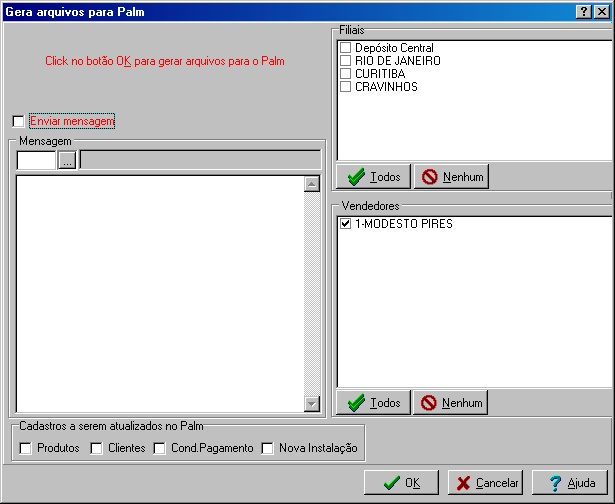Tick the Nova Instalação checkbox

pos(267,448)
